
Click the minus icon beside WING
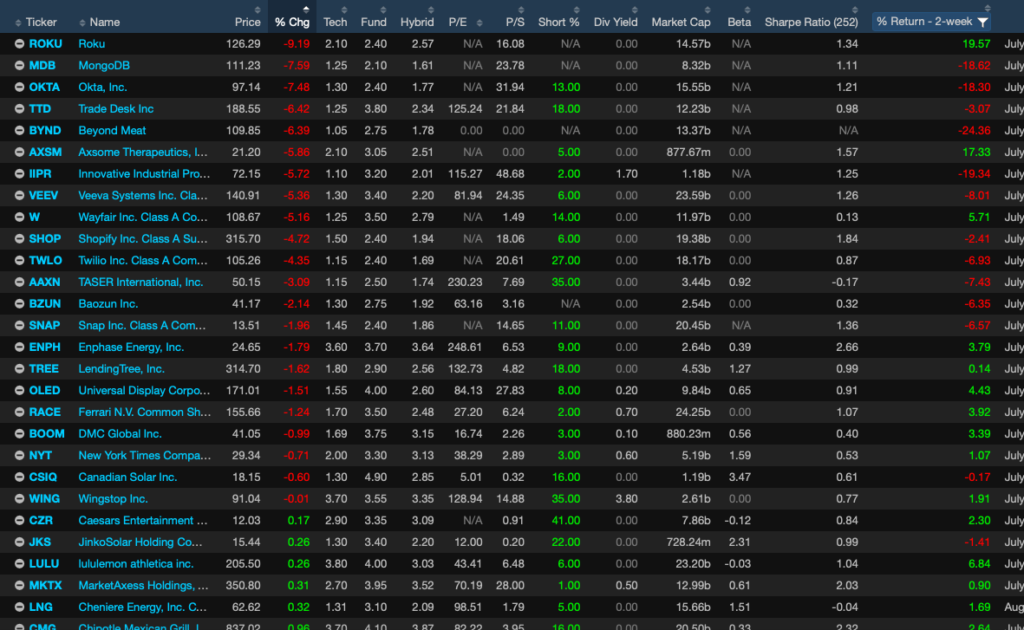pos(20,499)
